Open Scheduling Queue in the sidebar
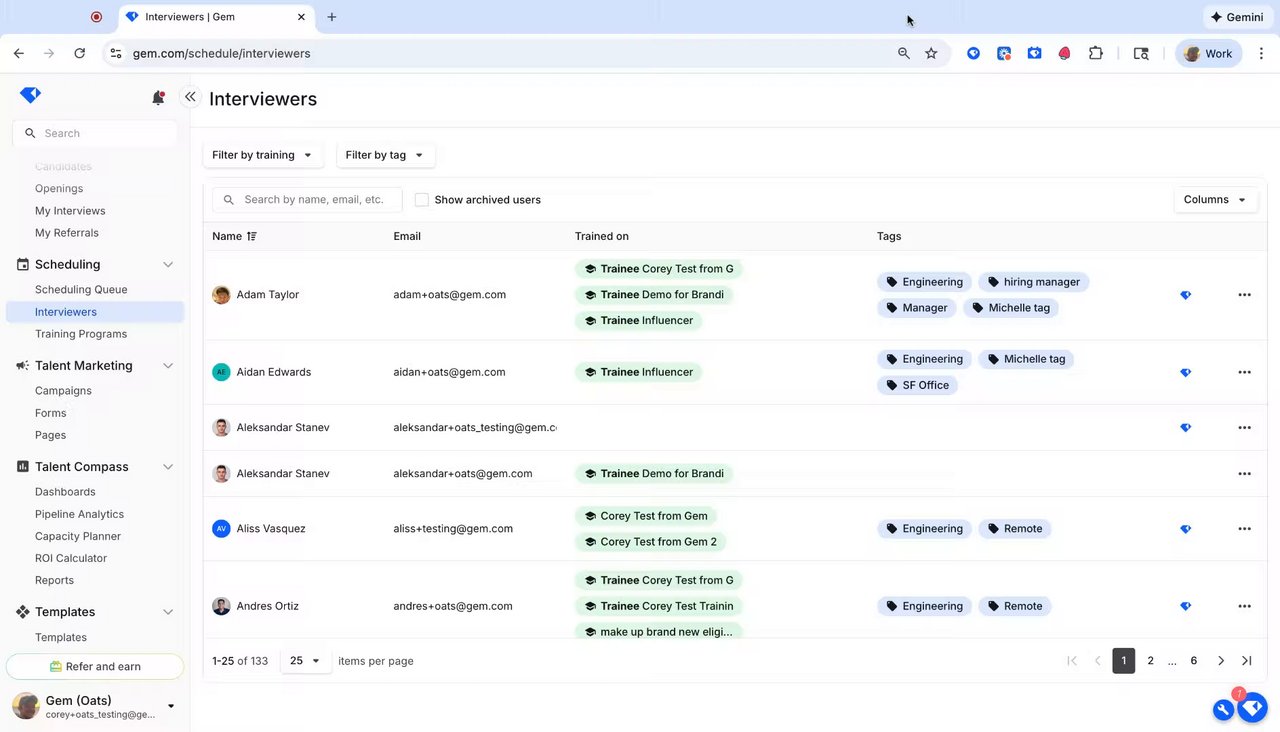 coord(81,290)
